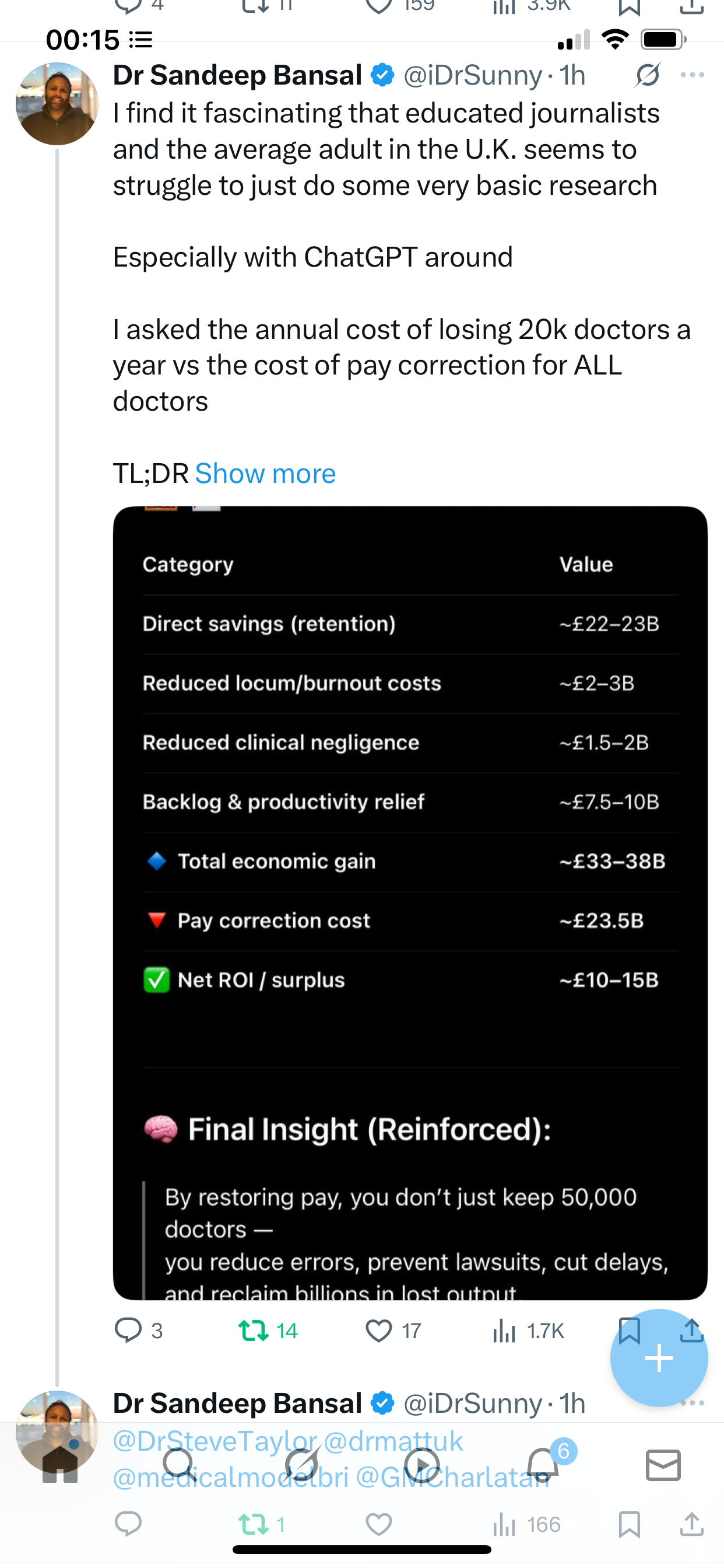Expand tweet text with Show more
Viewport: 724px width, 1568px height.
[x=265, y=474]
